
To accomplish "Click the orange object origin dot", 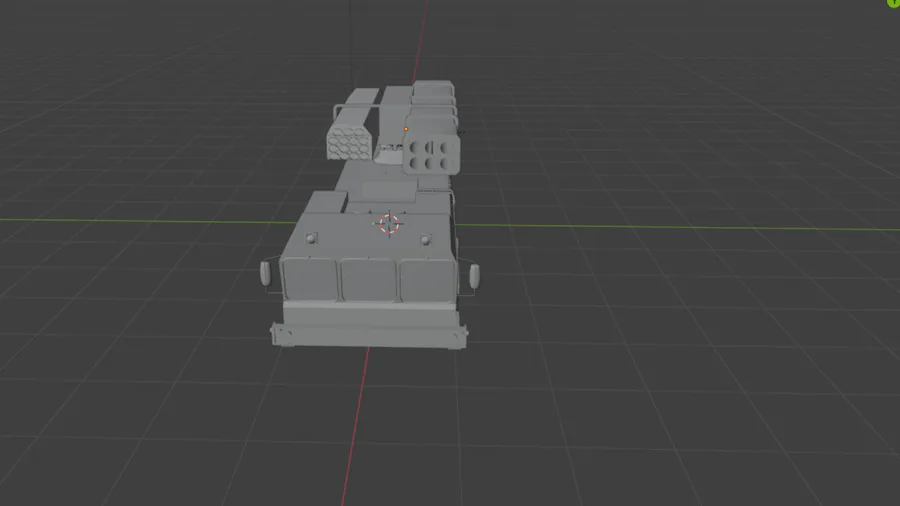I will click(x=406, y=129).
